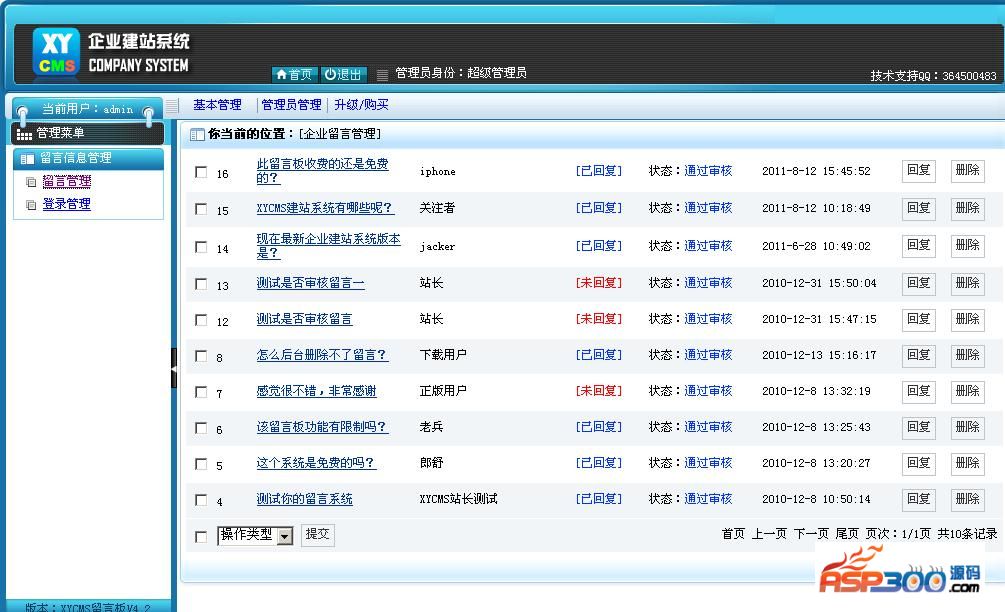Viewport: 1005px width, 612px height.
Task: Click the grid icon next to 管理菜单
Action: point(24,134)
